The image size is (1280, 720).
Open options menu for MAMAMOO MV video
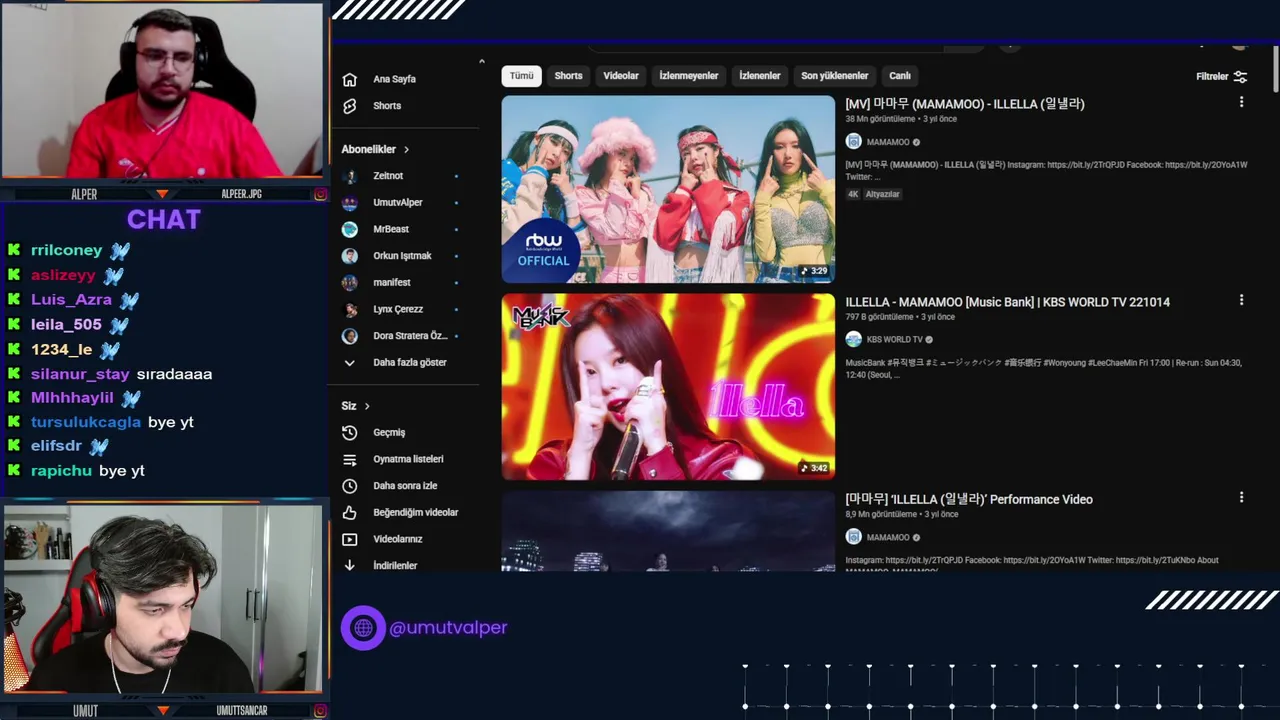[1241, 102]
